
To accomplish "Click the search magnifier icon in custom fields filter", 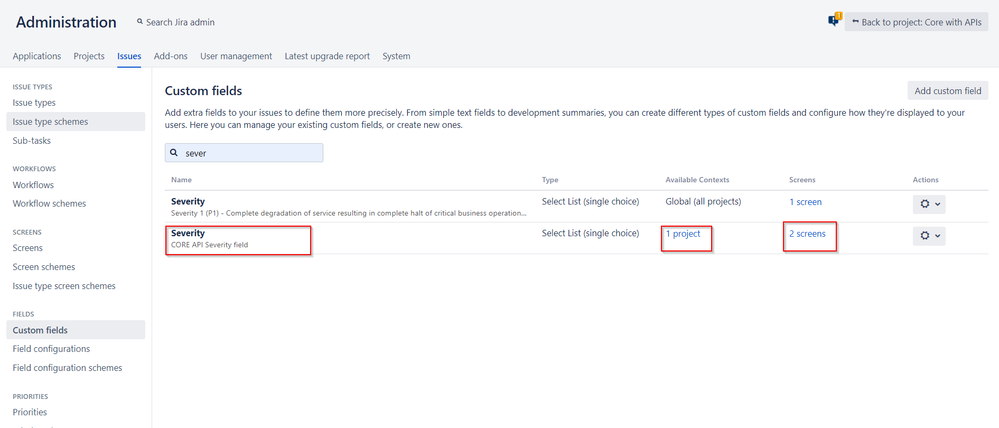I will click(174, 153).
